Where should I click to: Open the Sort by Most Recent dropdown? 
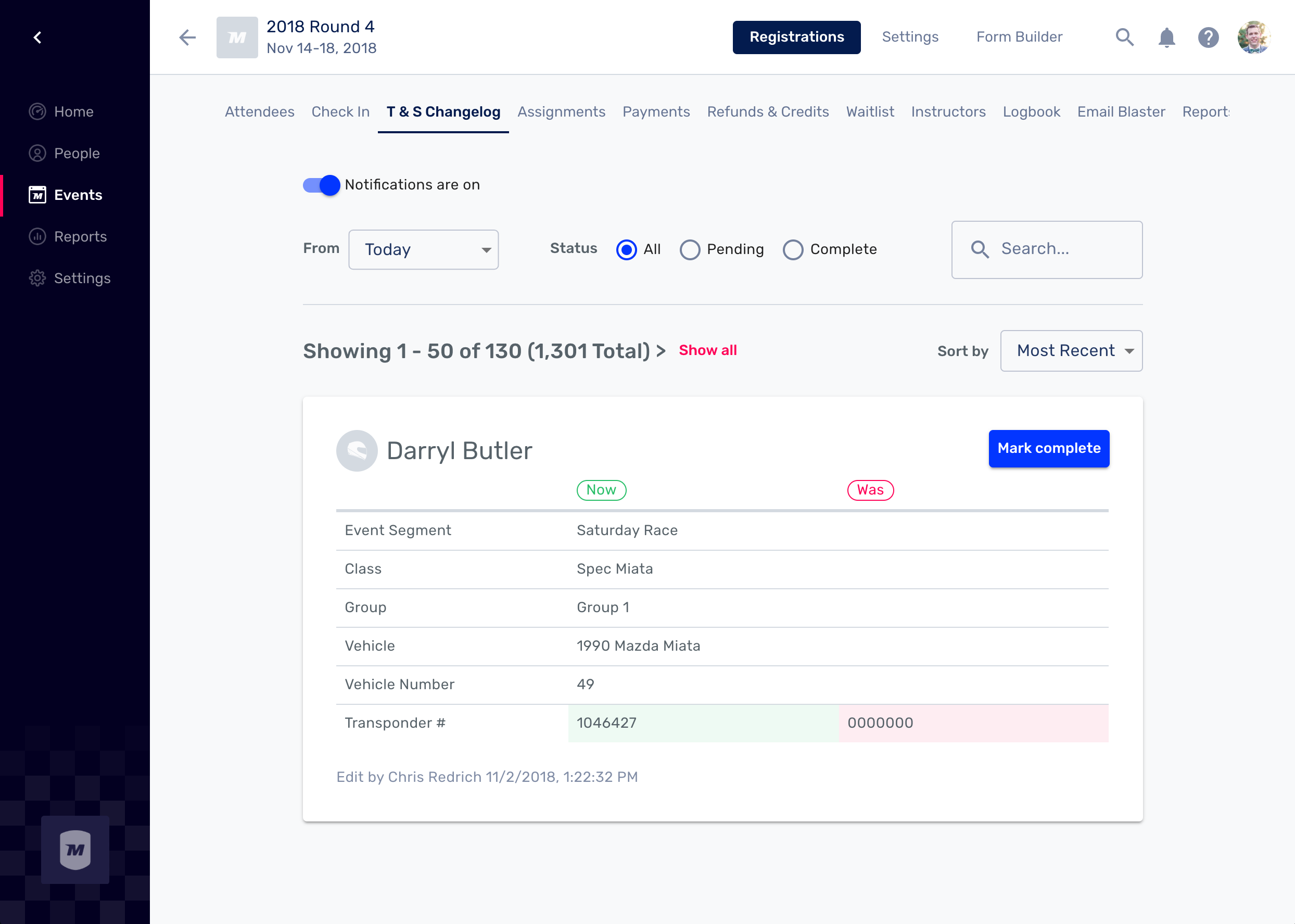(1071, 351)
